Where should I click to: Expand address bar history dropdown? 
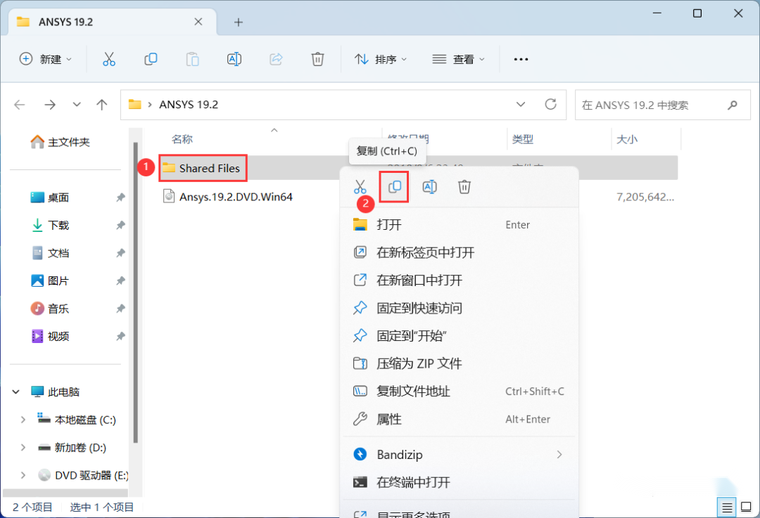point(521,104)
